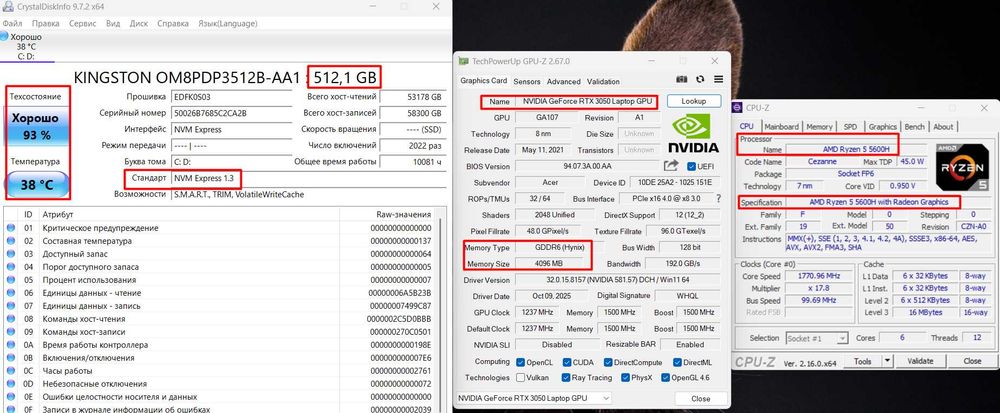This screenshot has height=413, width=1000.
Task: Open Язык(Language) menu
Action: [x=228, y=24]
